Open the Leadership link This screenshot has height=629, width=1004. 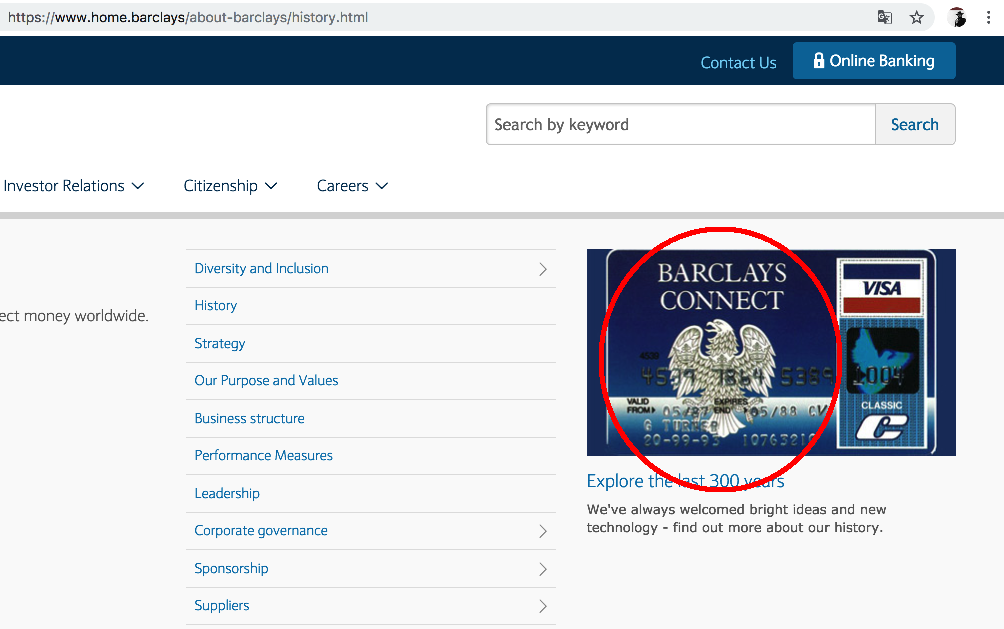click(x=227, y=493)
